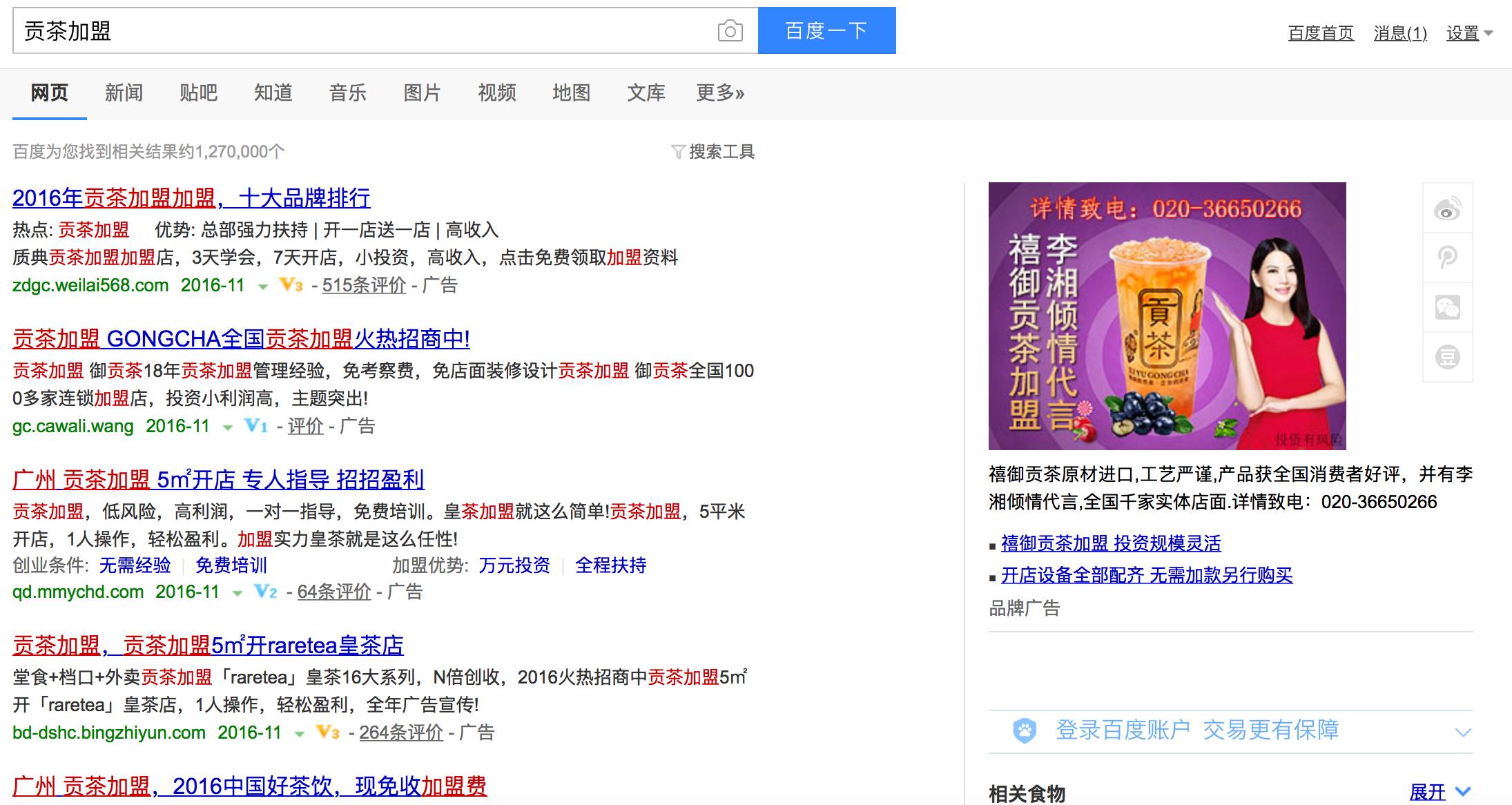Click the Pinterest share icon
The height and width of the screenshot is (805, 1512).
point(1447,258)
